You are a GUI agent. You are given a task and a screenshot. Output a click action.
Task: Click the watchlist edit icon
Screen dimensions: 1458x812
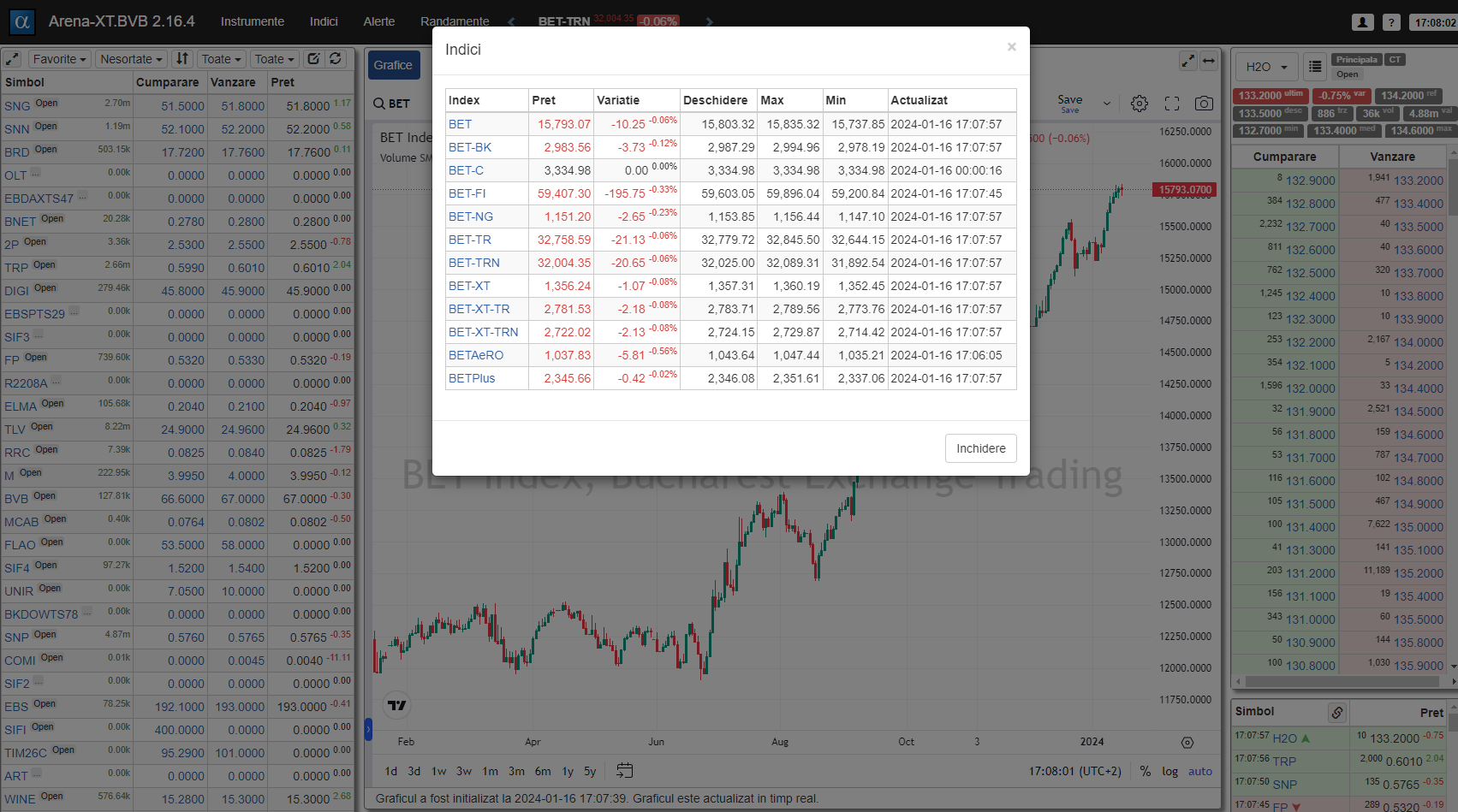tap(313, 59)
